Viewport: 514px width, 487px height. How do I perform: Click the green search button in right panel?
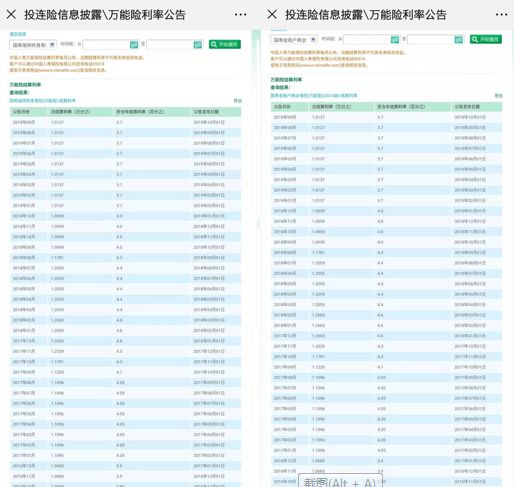[486, 39]
